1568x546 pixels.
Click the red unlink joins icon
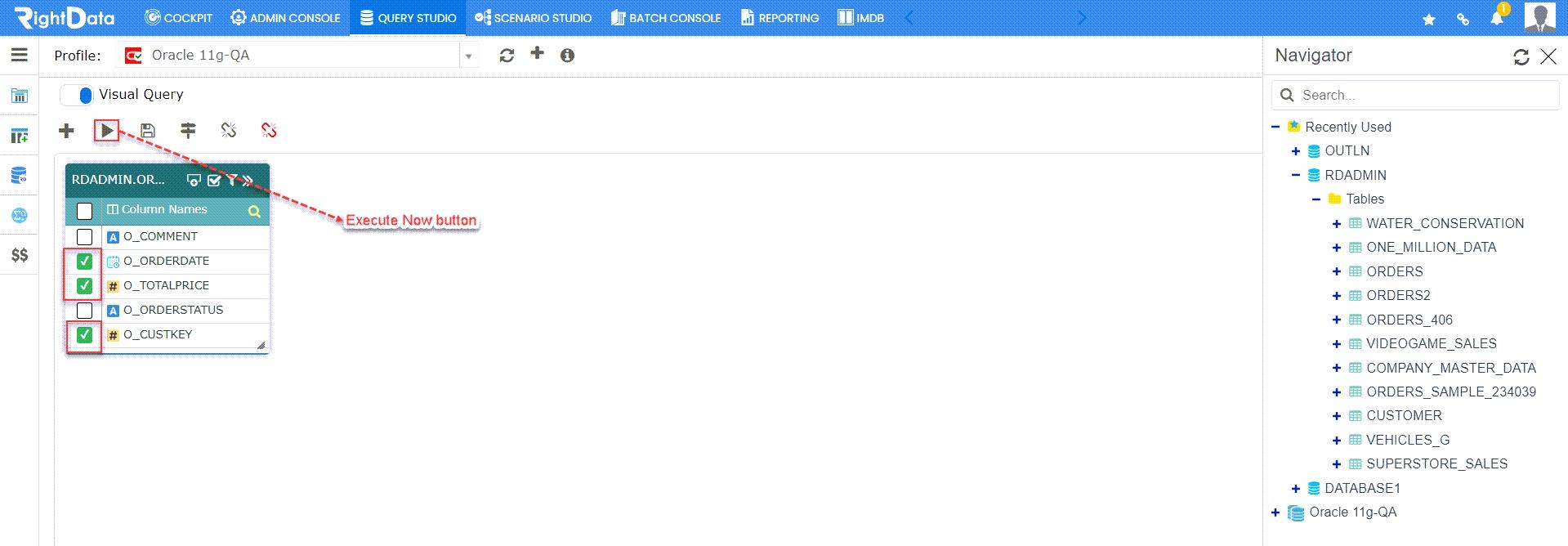click(269, 131)
